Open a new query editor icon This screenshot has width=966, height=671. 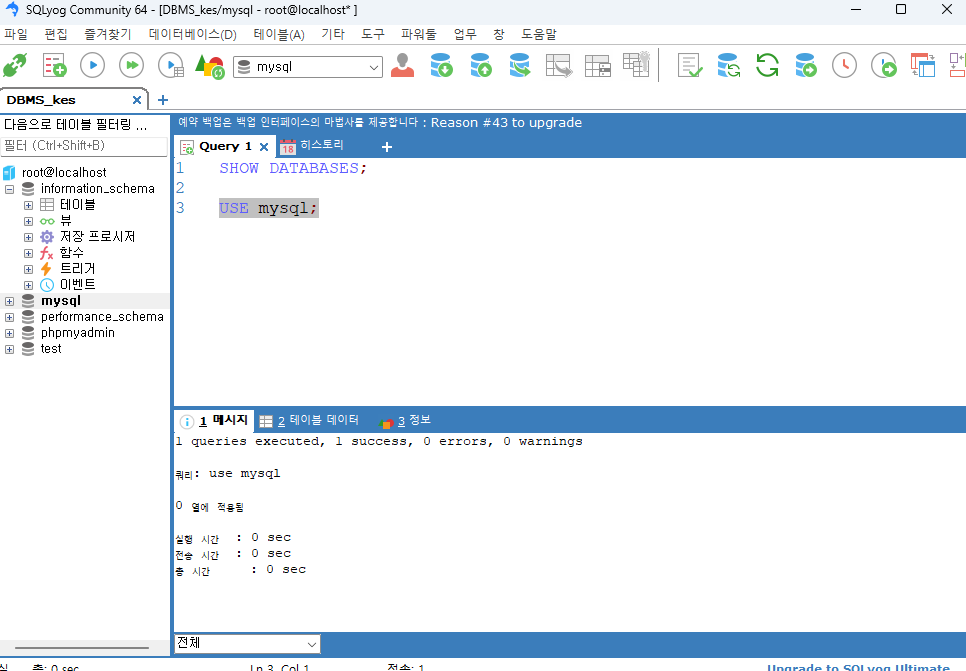[54, 65]
